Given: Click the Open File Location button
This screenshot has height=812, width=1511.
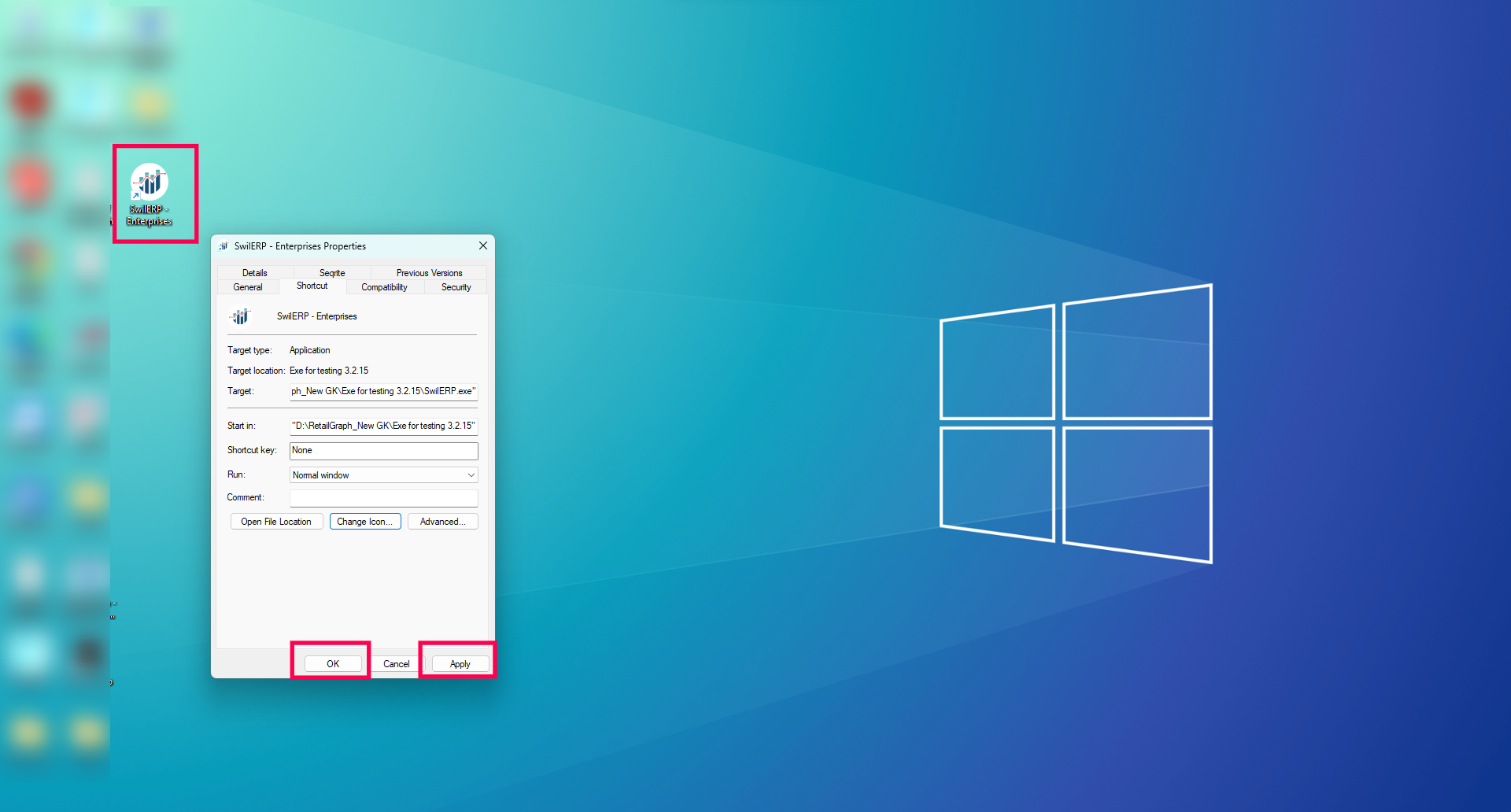Looking at the screenshot, I should (276, 522).
